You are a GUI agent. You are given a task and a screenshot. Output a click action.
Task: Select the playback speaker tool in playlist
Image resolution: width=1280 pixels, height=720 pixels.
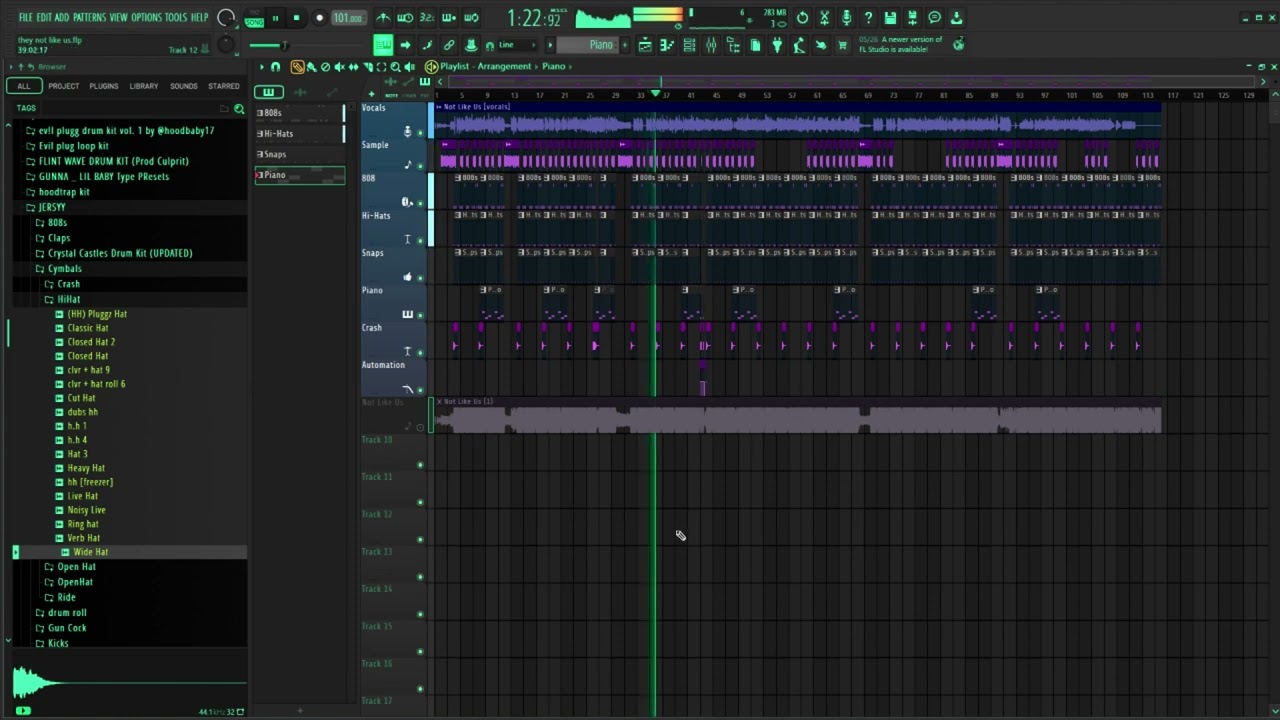click(410, 67)
